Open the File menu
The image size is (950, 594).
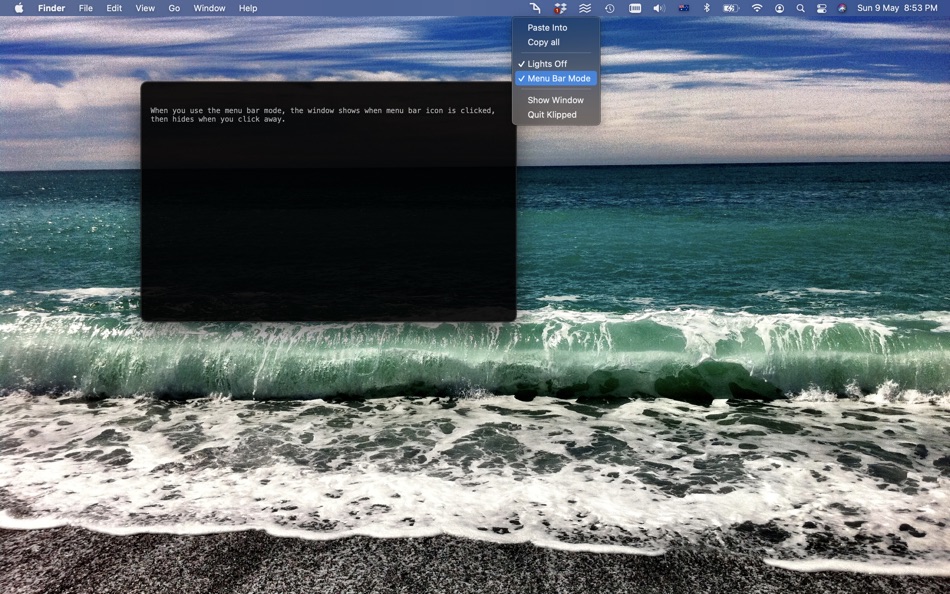[x=86, y=8]
